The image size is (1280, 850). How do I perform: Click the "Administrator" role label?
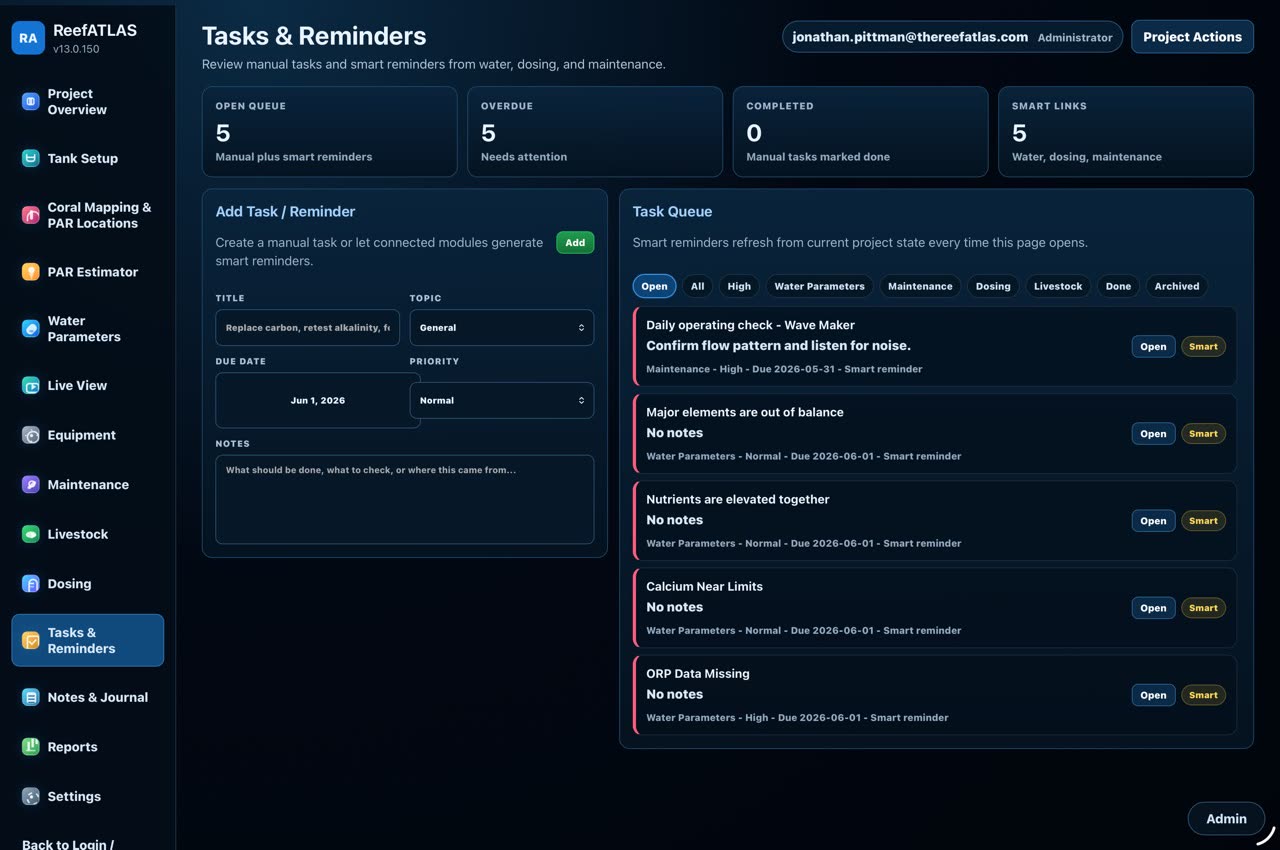pos(1075,37)
